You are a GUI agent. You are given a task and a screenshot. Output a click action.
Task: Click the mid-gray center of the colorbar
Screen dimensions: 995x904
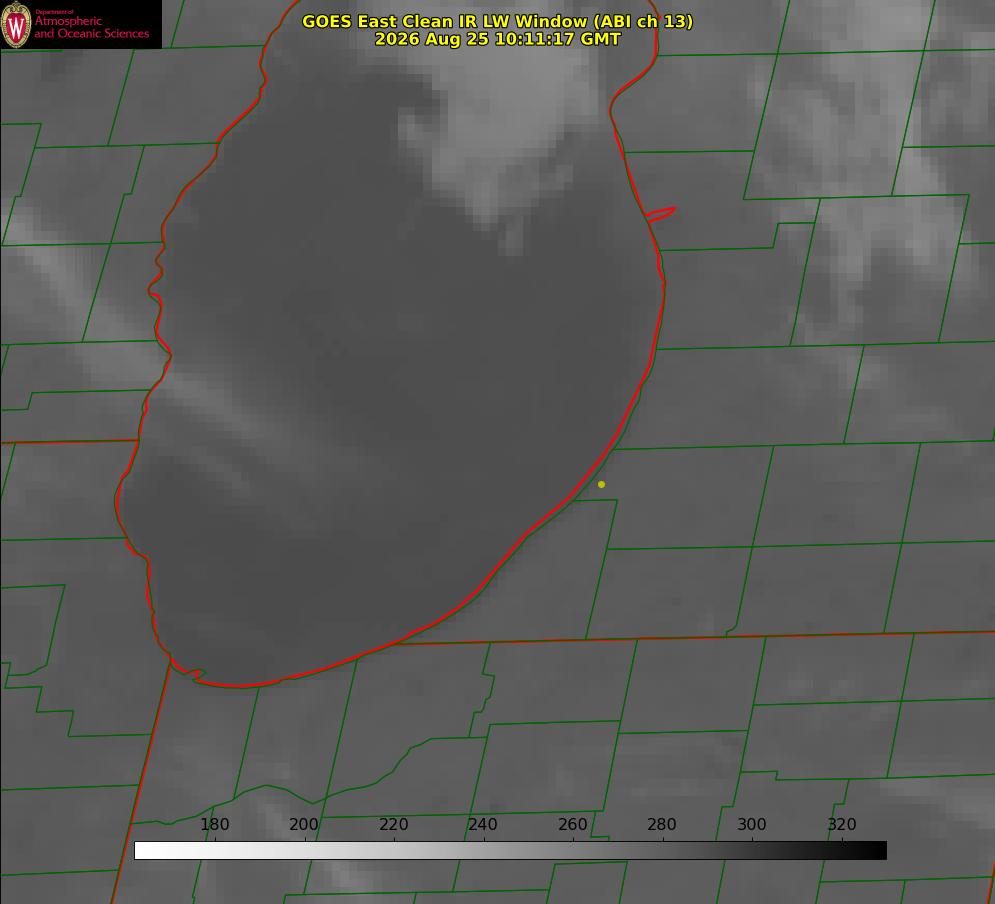tap(510, 851)
